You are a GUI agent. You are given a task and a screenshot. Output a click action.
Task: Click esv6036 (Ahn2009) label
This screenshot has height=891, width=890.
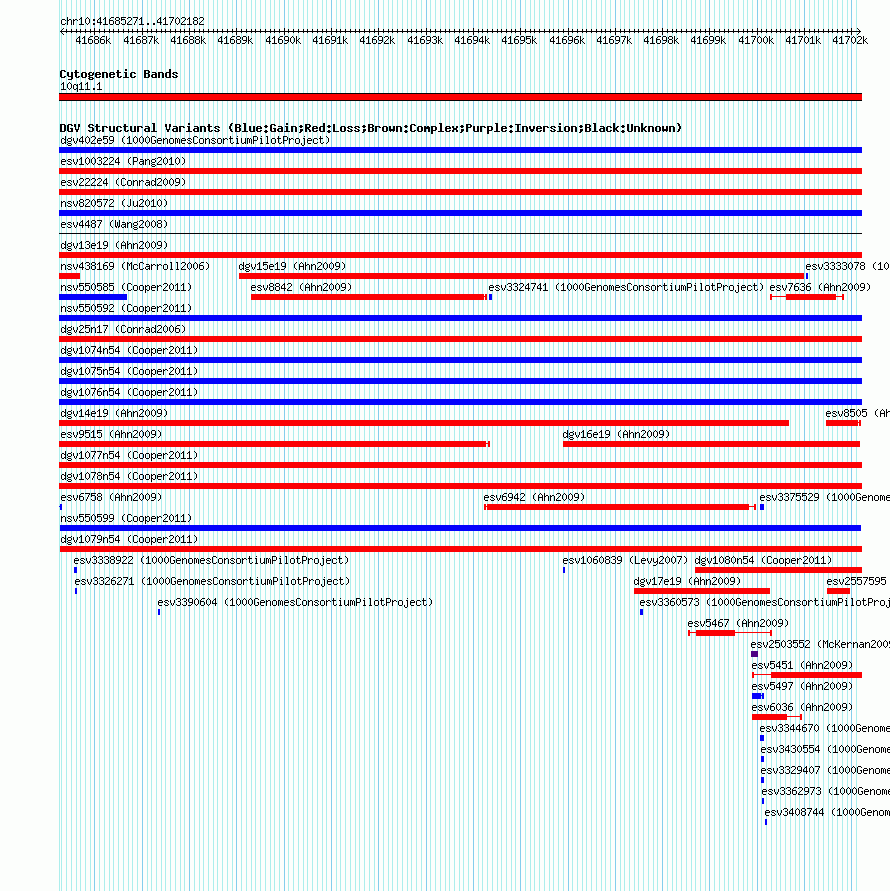click(x=802, y=708)
